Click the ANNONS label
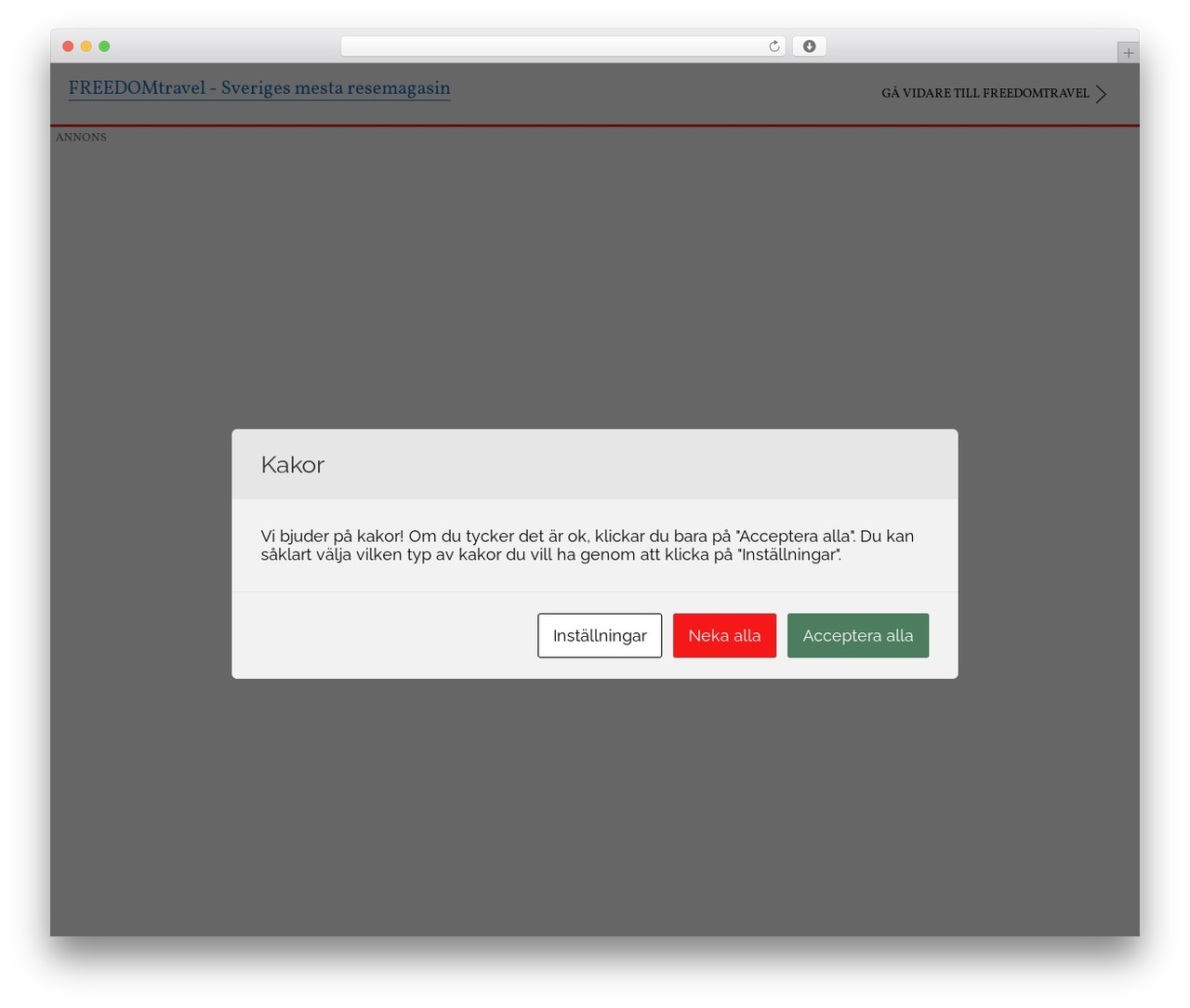 click(81, 138)
